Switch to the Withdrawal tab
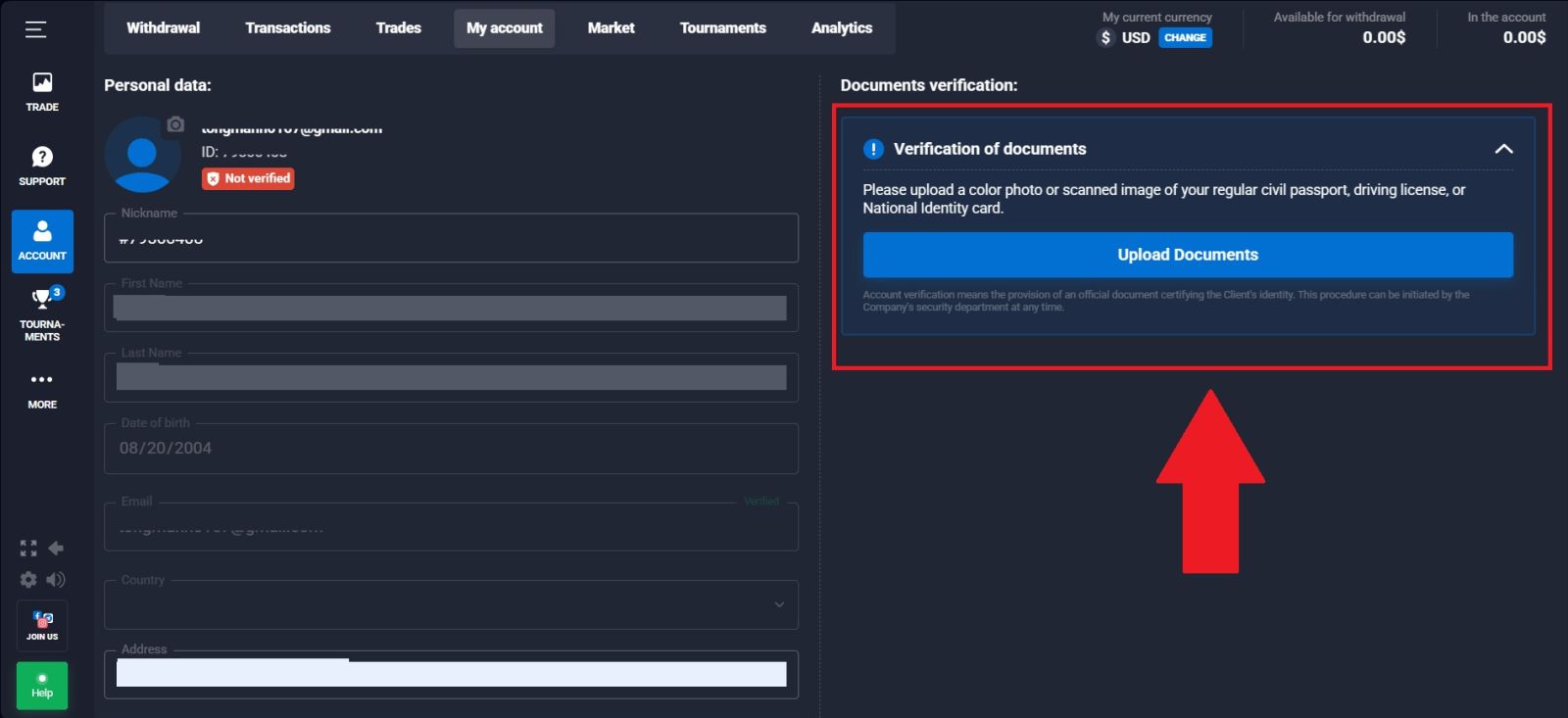This screenshot has height=718, width=1568. pos(163,28)
